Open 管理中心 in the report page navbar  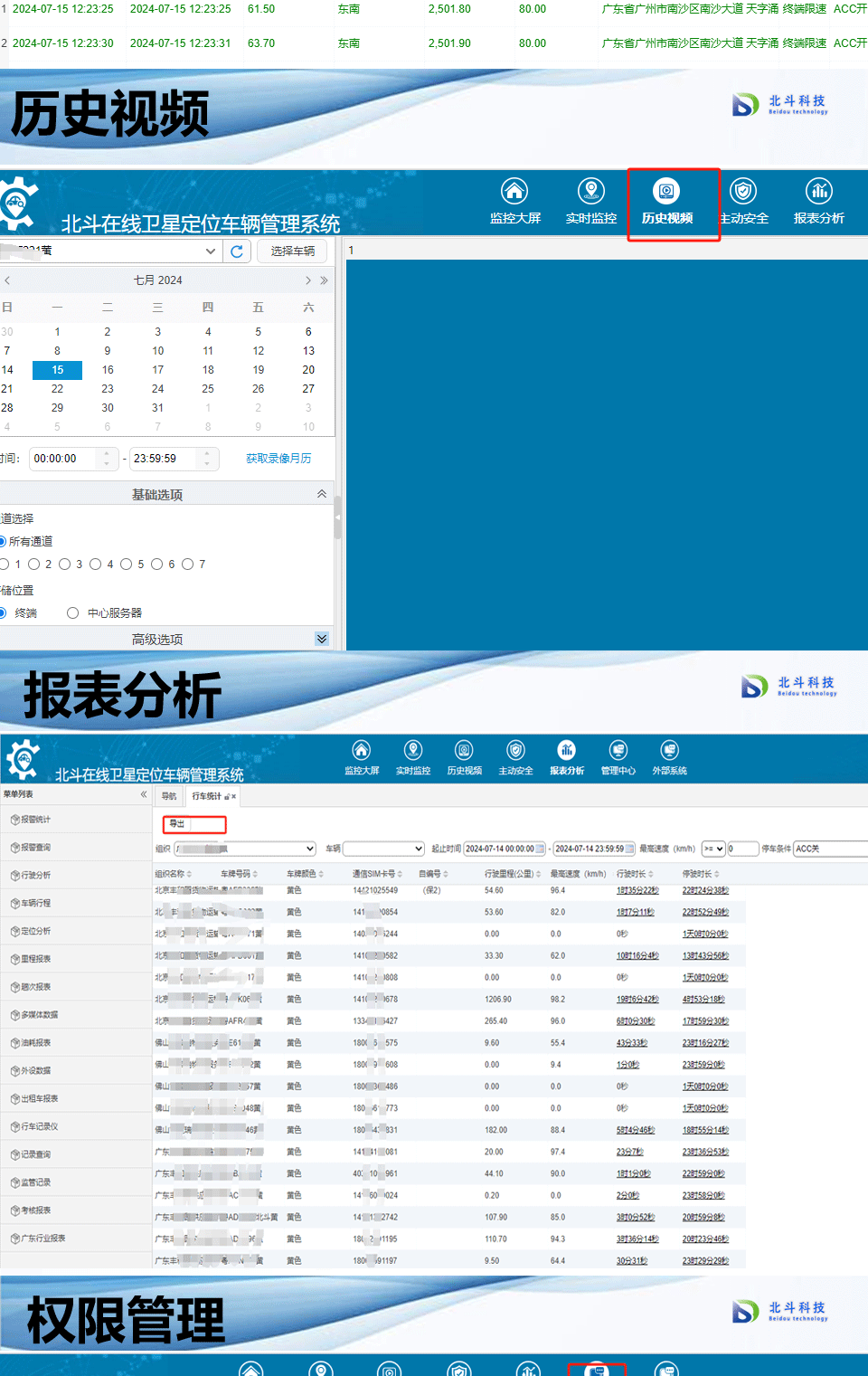[x=618, y=757]
